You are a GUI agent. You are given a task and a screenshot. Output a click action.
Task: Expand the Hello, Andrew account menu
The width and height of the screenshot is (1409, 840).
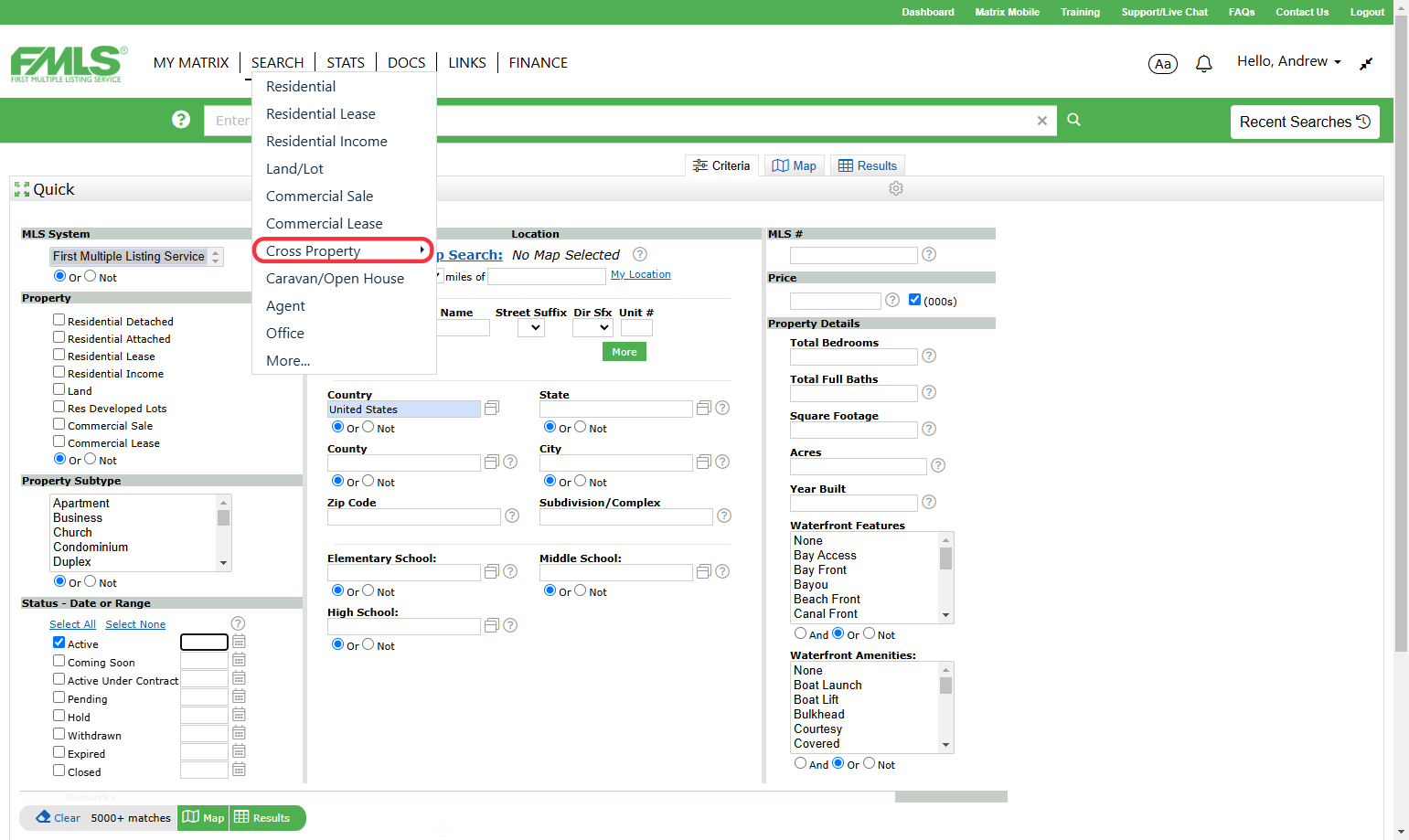1289,61
